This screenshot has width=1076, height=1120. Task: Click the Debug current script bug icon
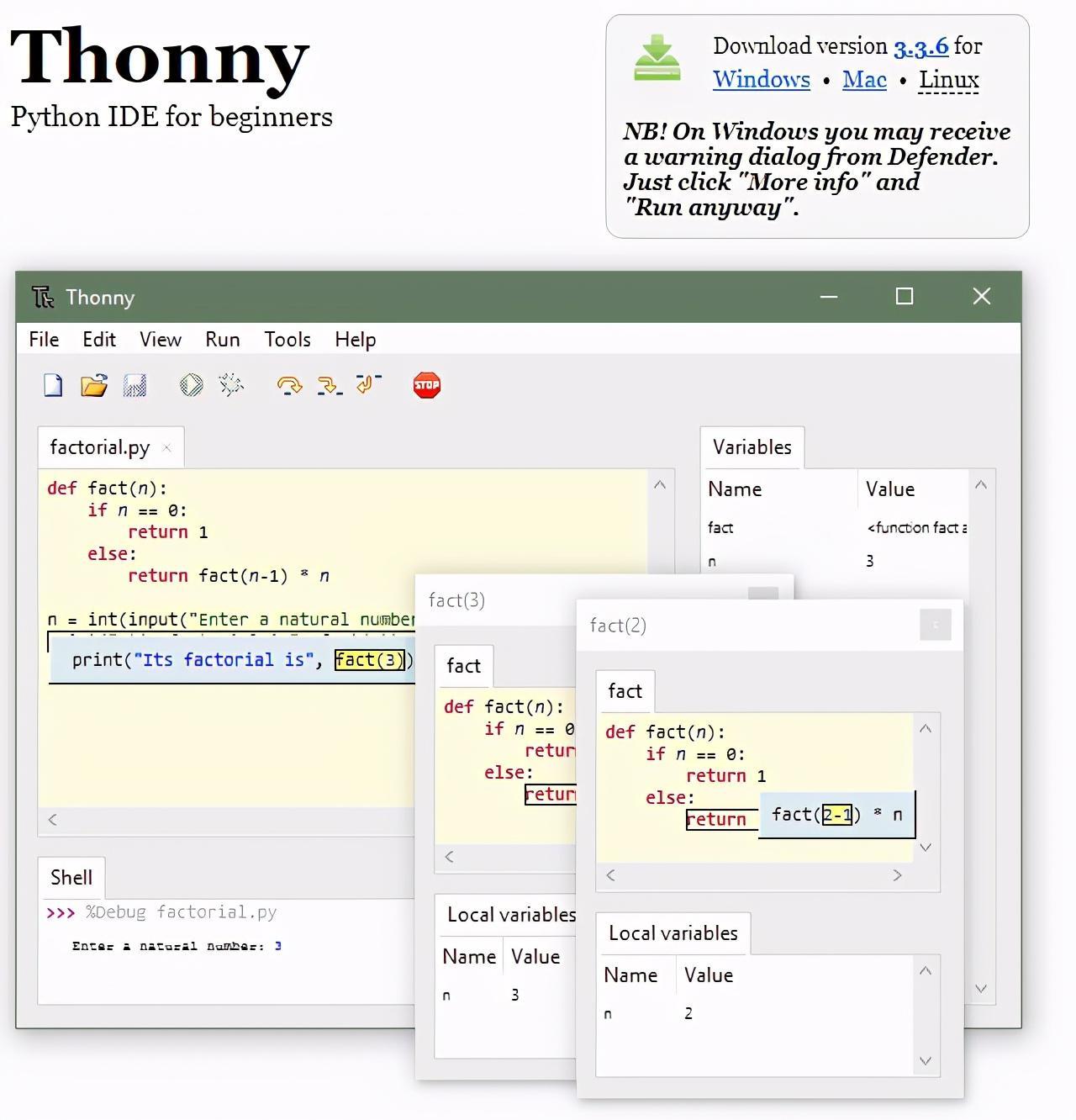point(230,385)
